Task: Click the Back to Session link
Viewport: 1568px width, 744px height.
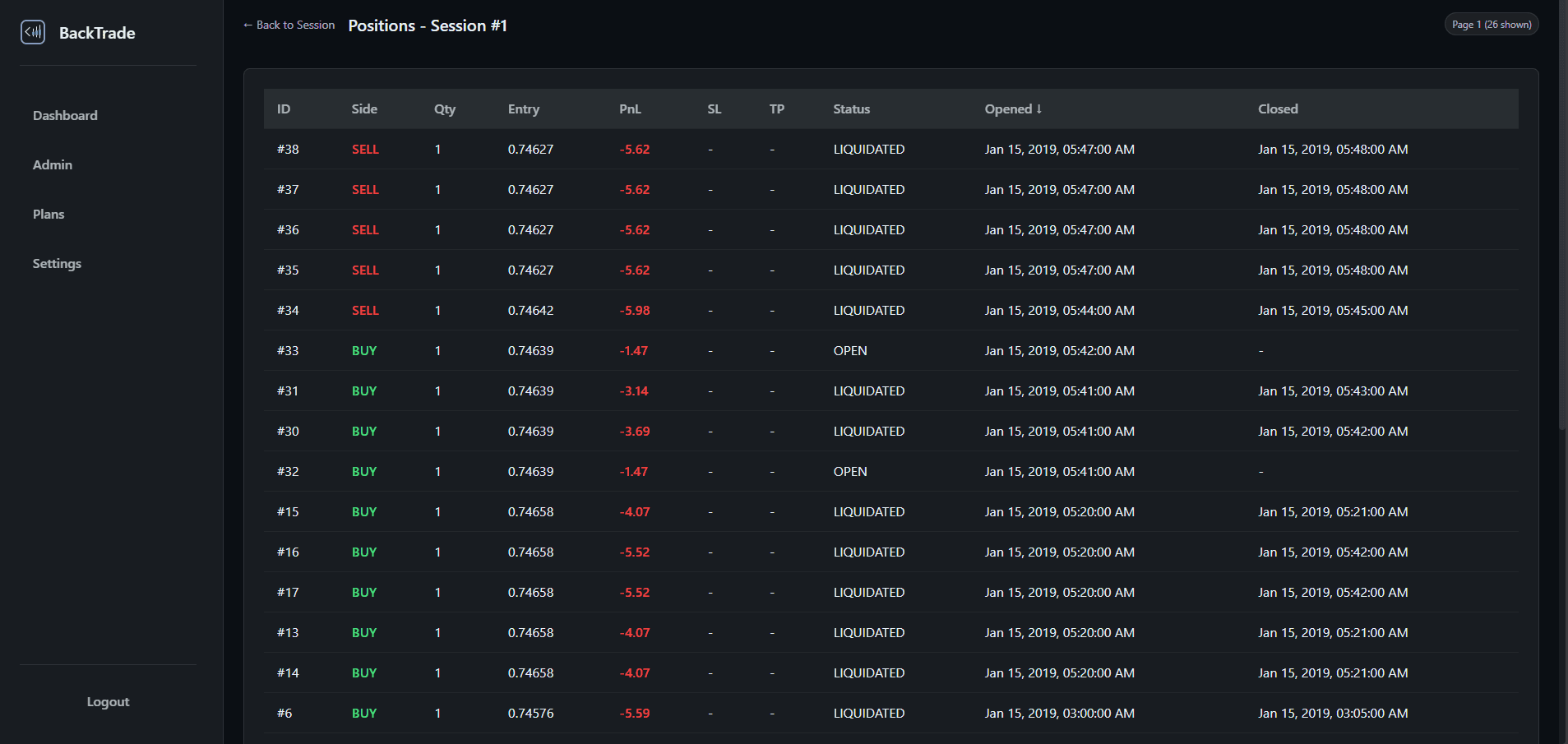Action: [x=289, y=25]
